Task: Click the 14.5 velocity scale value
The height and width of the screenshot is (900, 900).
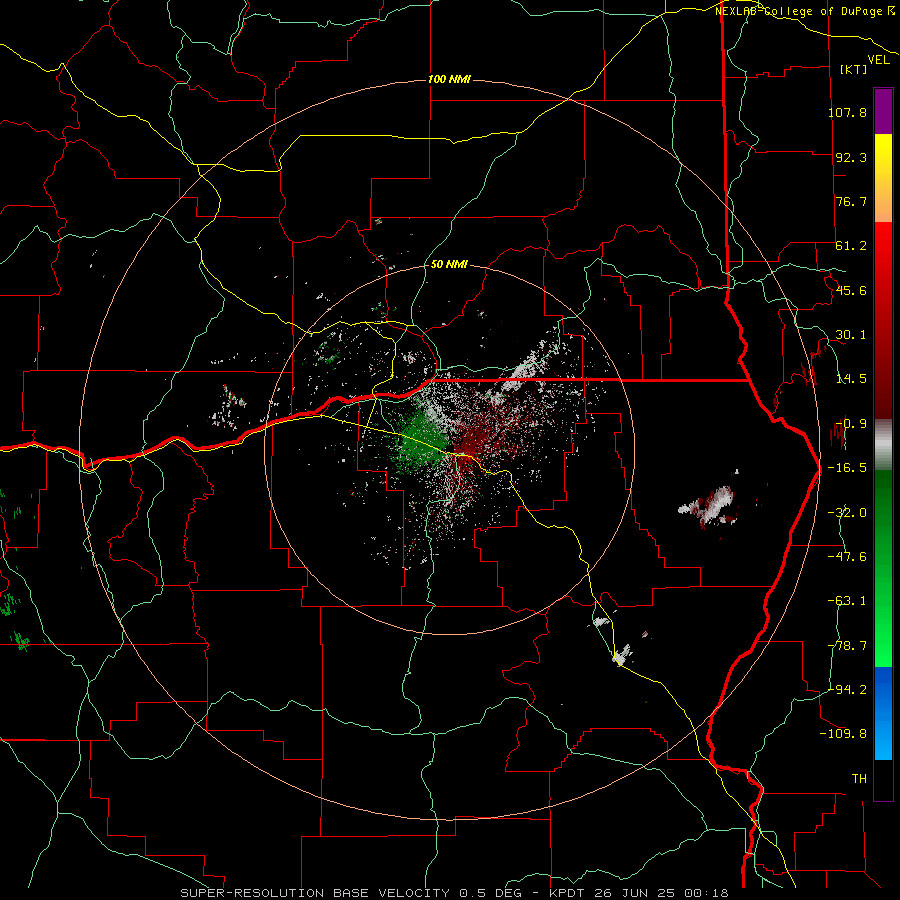Action: 851,379
